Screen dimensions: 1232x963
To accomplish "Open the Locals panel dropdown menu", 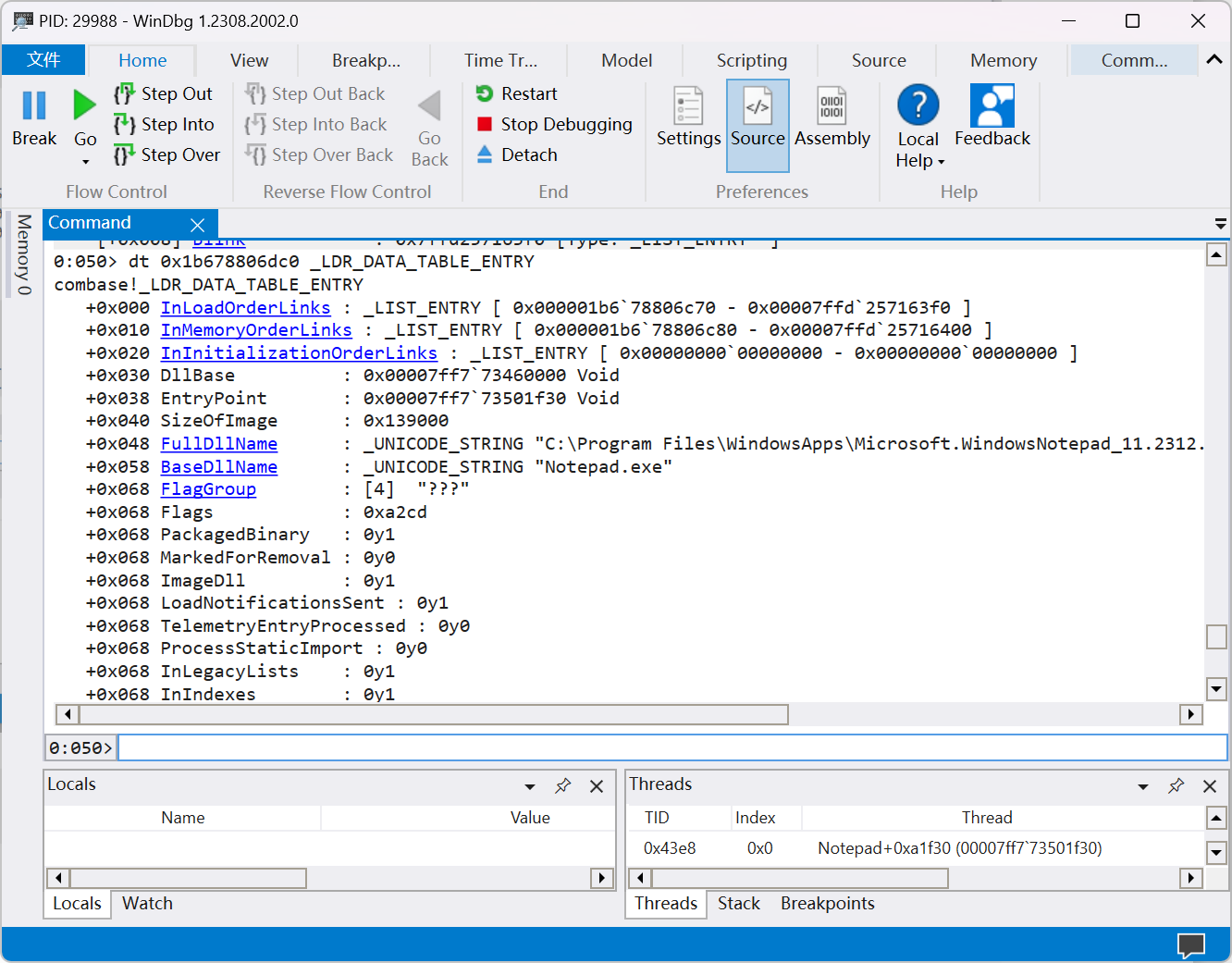I will tap(530, 786).
